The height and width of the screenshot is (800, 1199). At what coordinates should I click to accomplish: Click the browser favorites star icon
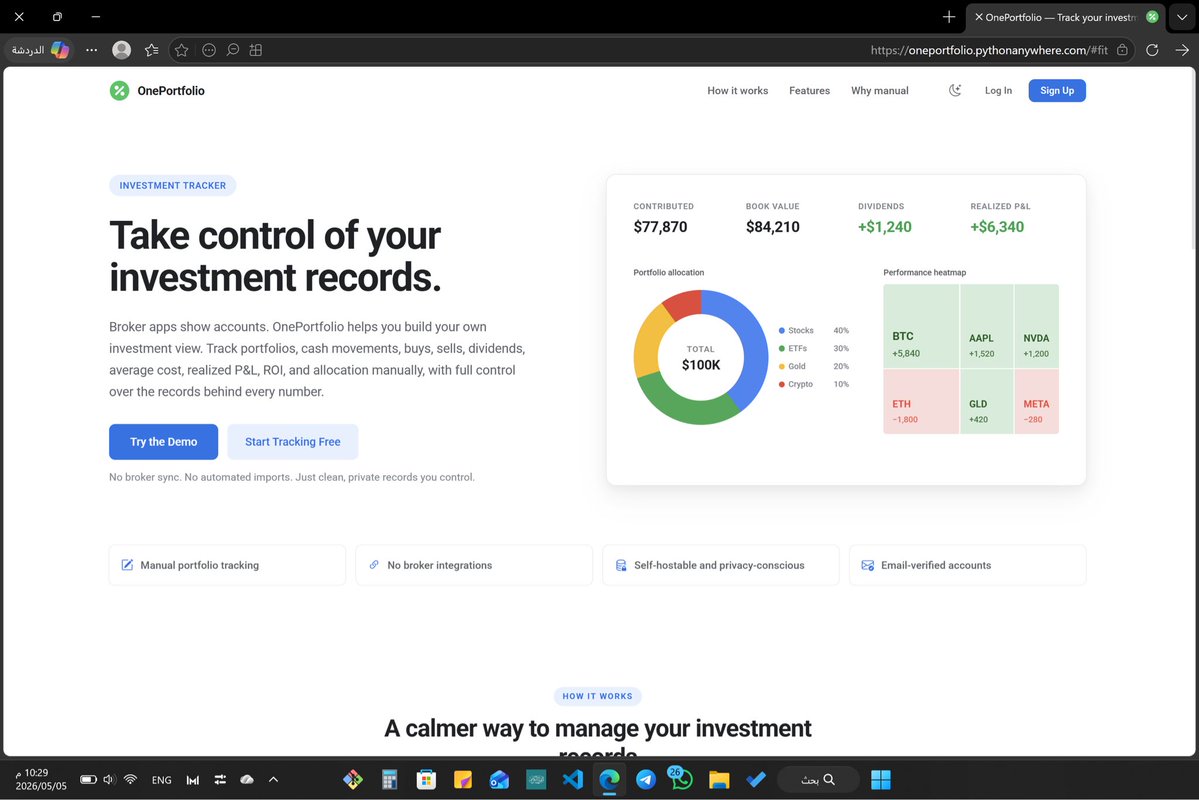(x=181, y=50)
